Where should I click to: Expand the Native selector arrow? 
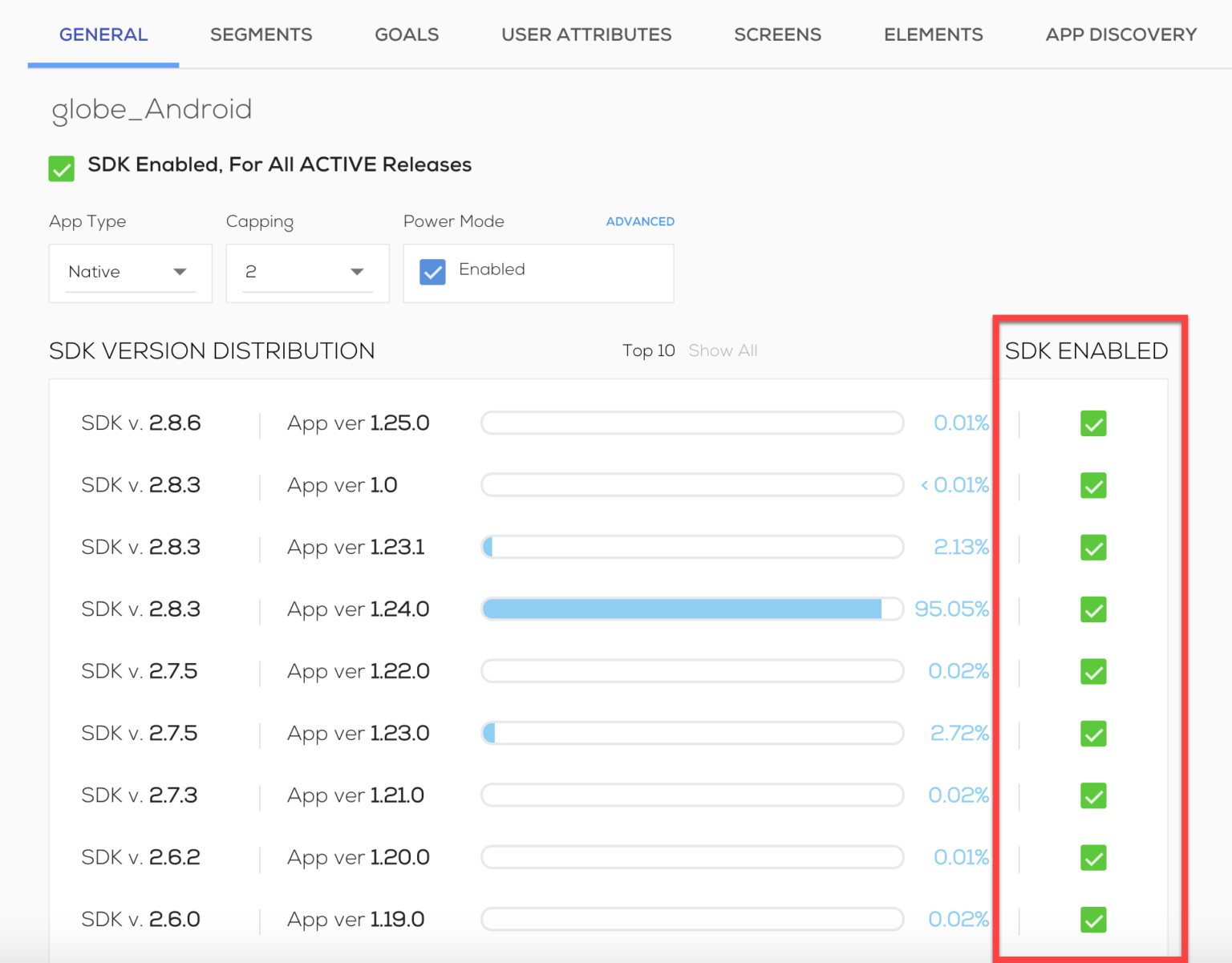point(180,273)
